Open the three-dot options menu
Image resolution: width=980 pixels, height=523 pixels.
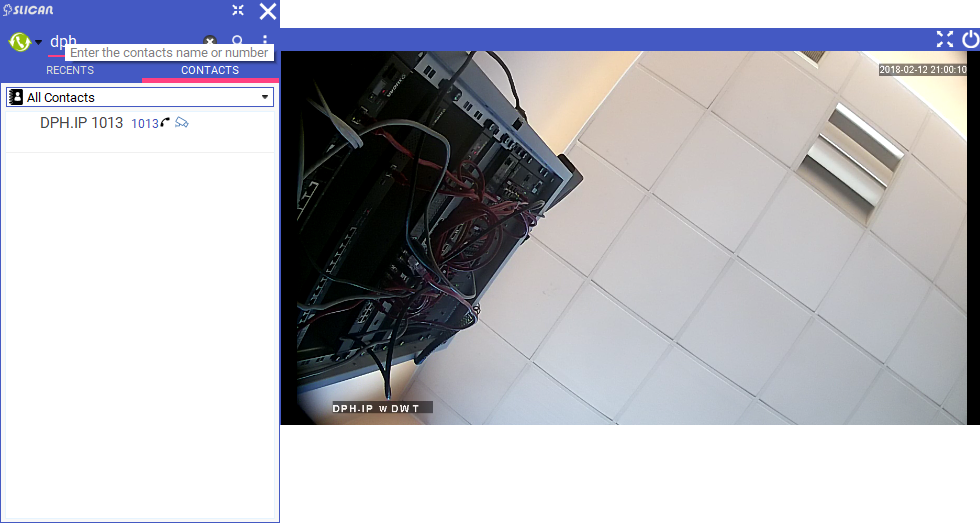click(265, 42)
